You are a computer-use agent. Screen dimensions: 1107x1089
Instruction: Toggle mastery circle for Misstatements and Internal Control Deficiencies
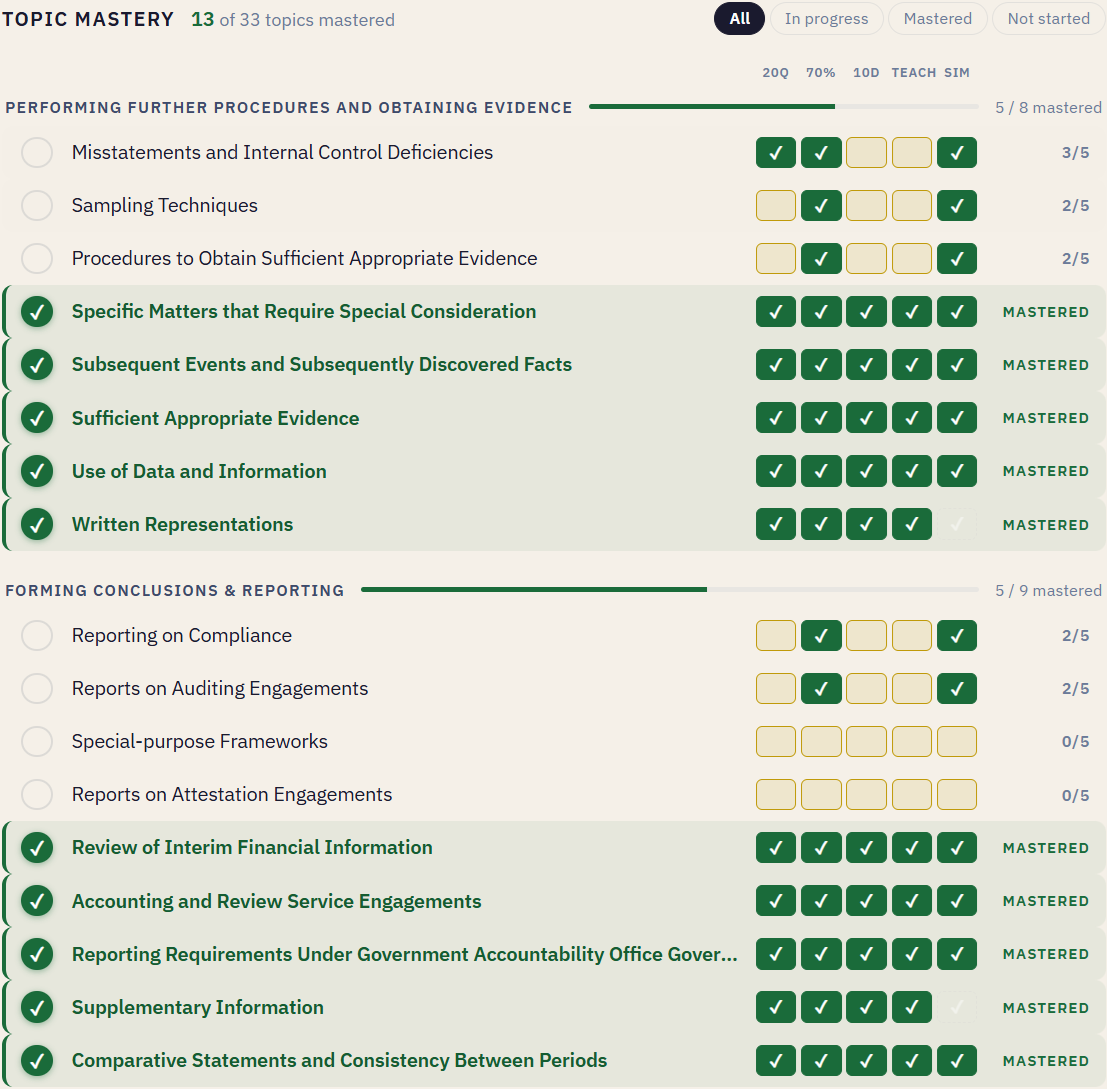[x=37, y=152]
